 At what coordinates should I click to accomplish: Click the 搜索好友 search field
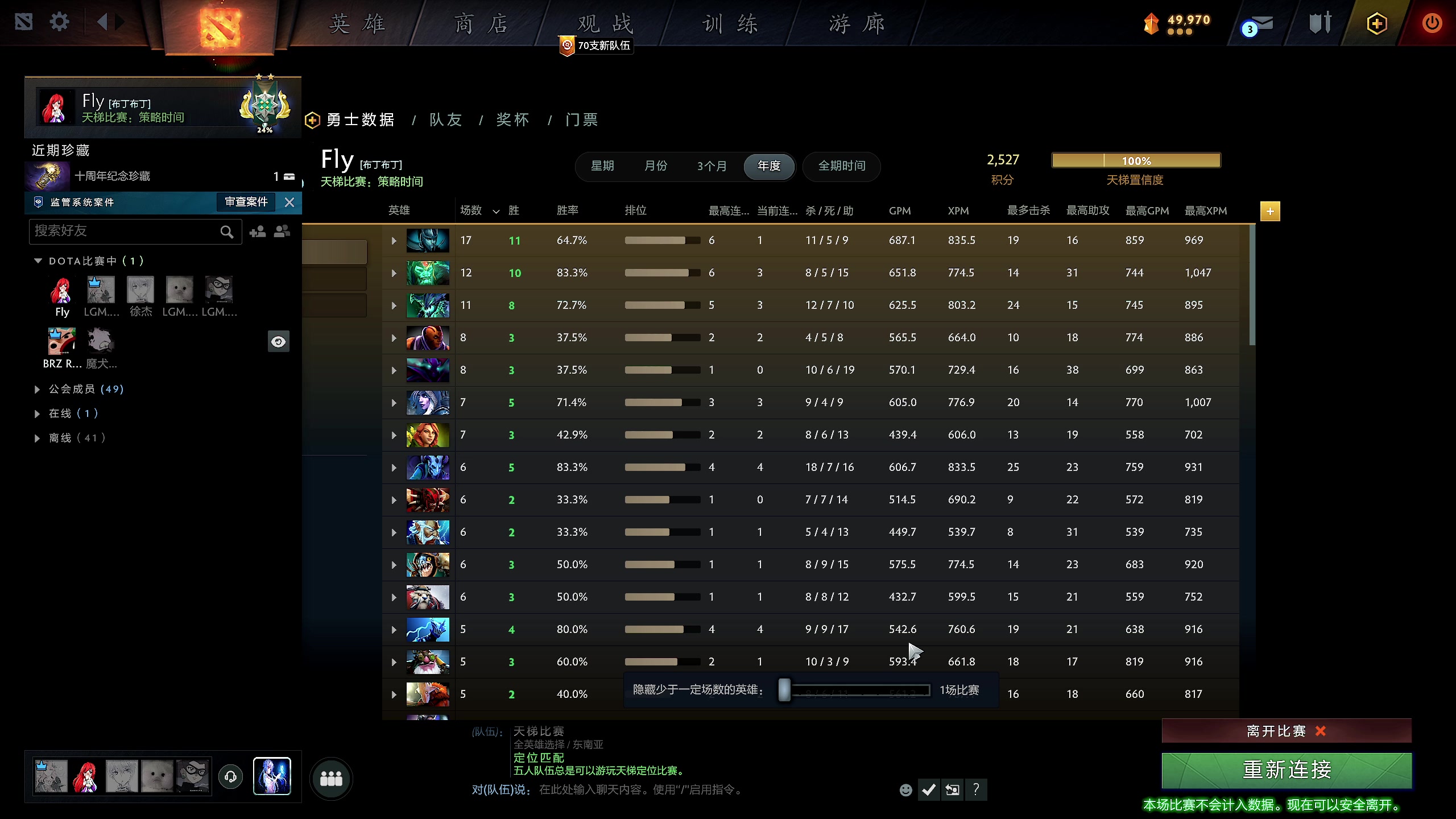[x=135, y=231]
